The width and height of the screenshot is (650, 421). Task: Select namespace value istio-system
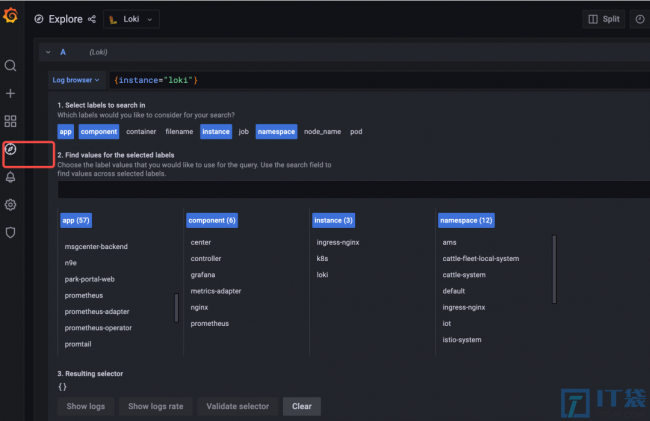(462, 340)
